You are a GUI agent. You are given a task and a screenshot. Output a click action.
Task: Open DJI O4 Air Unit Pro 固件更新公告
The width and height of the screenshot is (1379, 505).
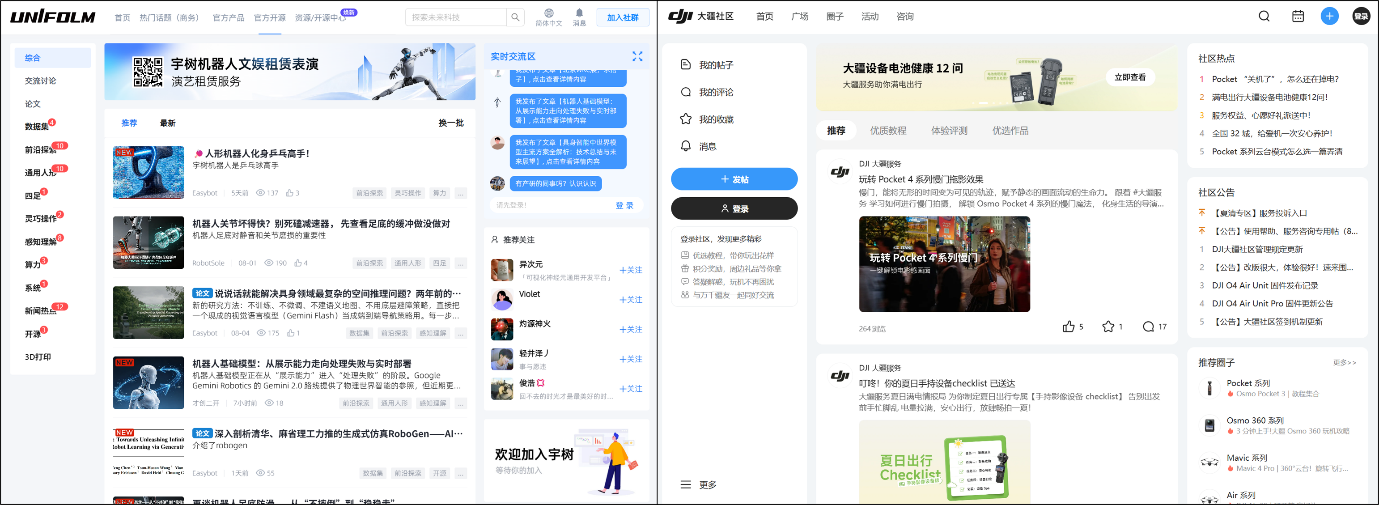pyautogui.click(x=1272, y=303)
